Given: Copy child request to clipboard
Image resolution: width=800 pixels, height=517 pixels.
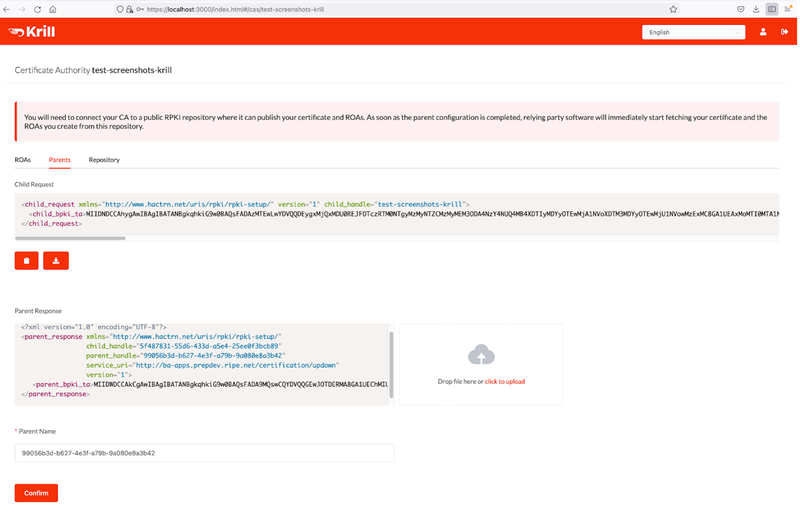Looking at the screenshot, I should pyautogui.click(x=26, y=261).
